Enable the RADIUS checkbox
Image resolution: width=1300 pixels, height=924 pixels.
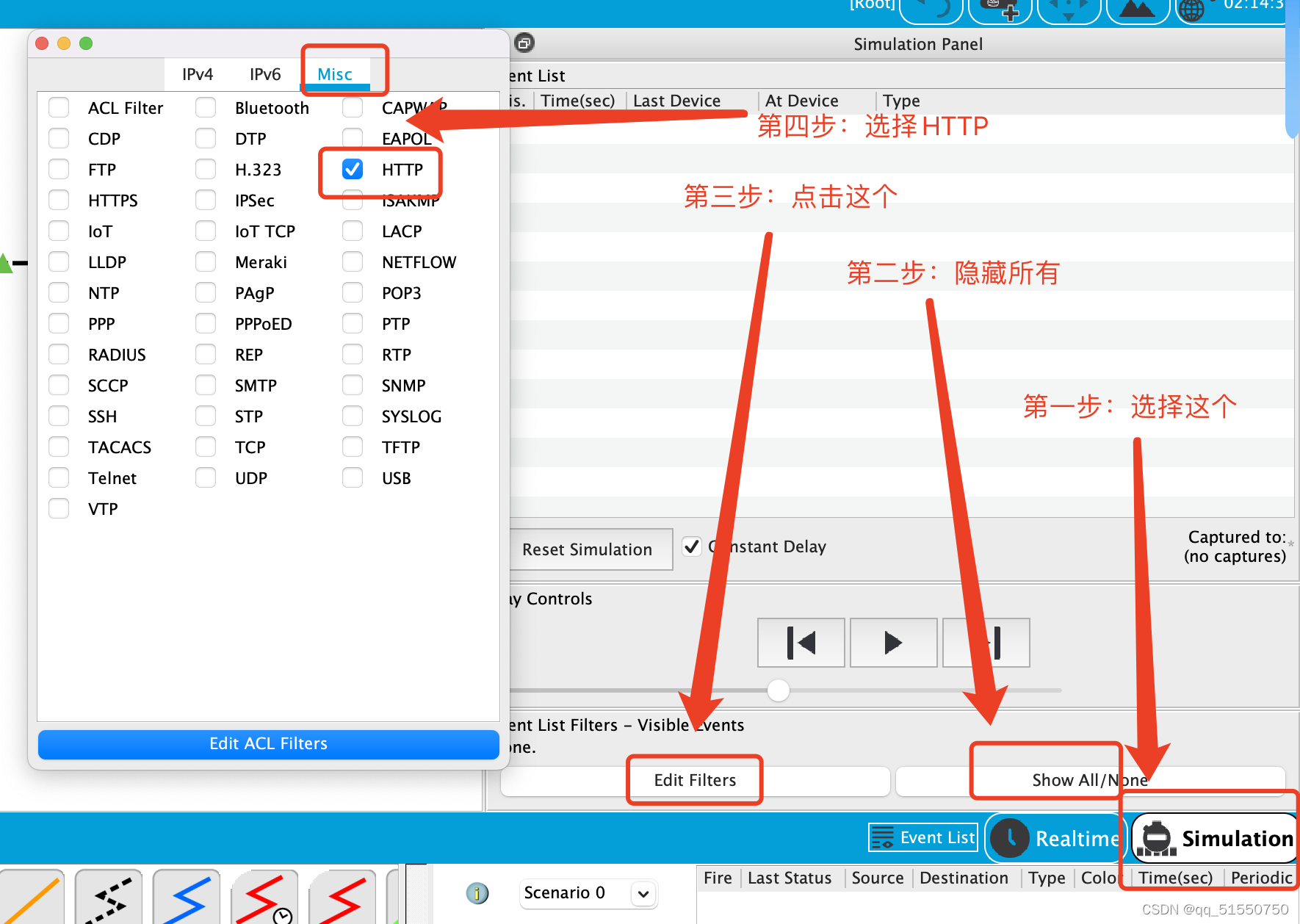pos(59,354)
